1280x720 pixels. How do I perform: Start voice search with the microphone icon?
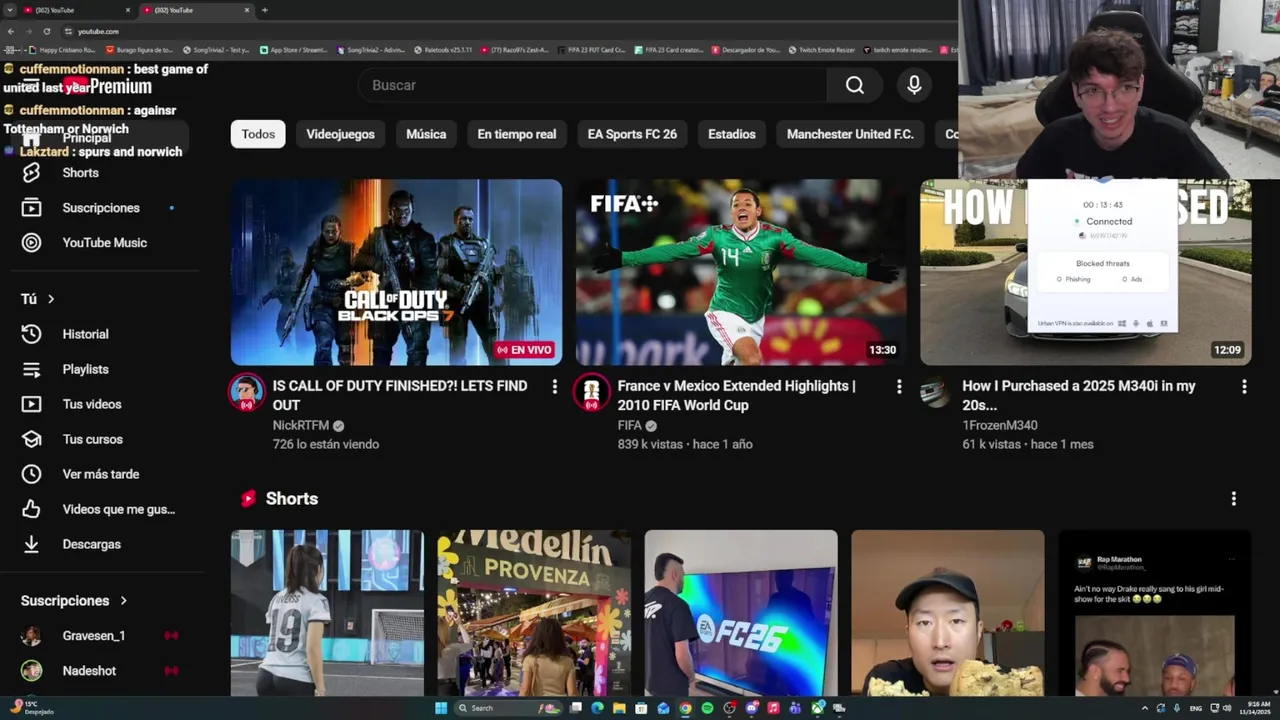(914, 86)
